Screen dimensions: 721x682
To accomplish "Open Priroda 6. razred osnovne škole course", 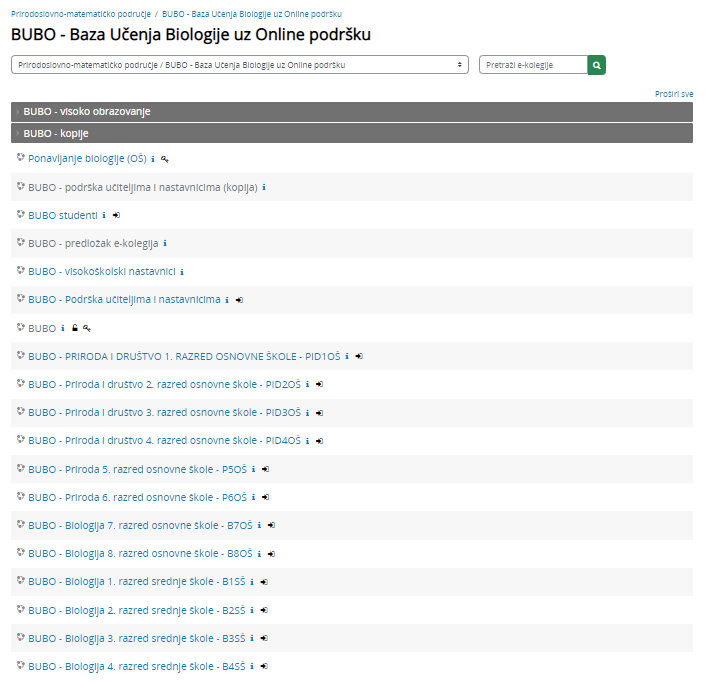I will tap(137, 498).
